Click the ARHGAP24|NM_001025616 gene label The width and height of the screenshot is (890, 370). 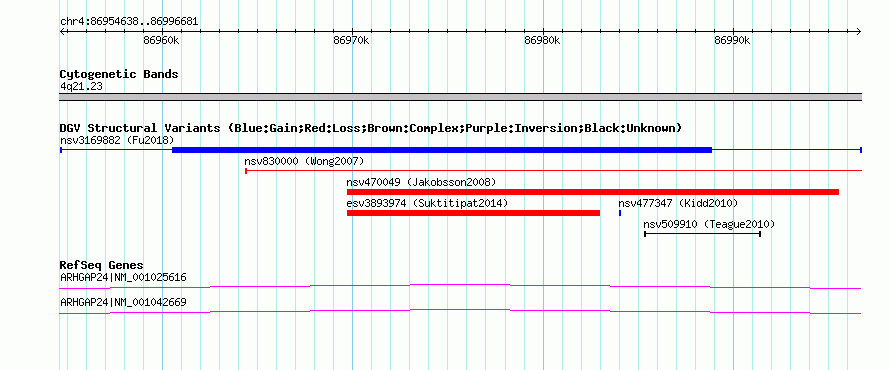[x=123, y=278]
